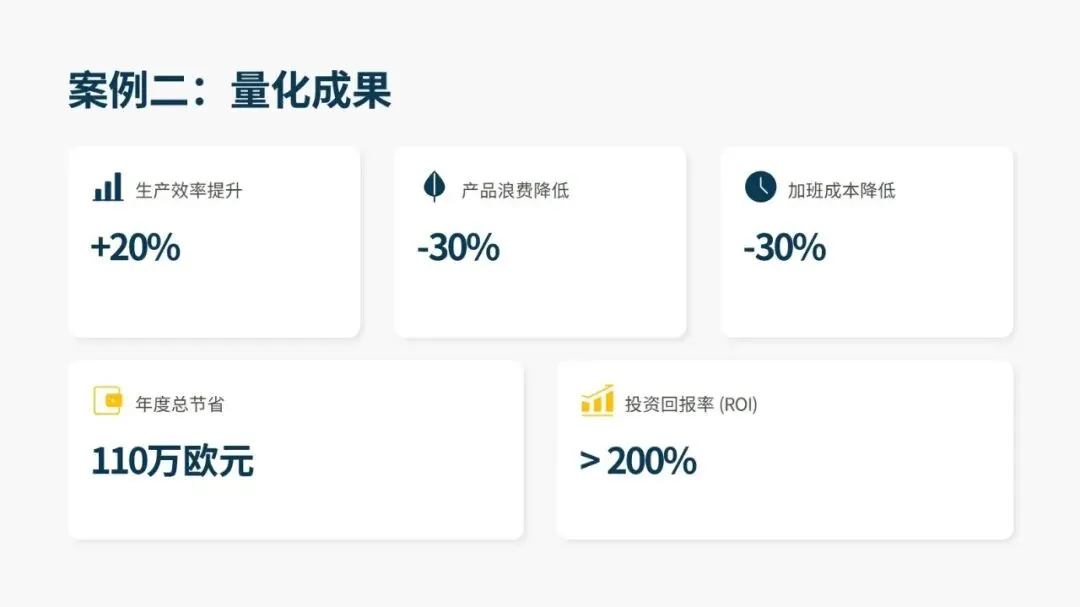Click the leaf icon beside 产品浪费降低
The image size is (1080, 607).
pyautogui.click(x=433, y=186)
